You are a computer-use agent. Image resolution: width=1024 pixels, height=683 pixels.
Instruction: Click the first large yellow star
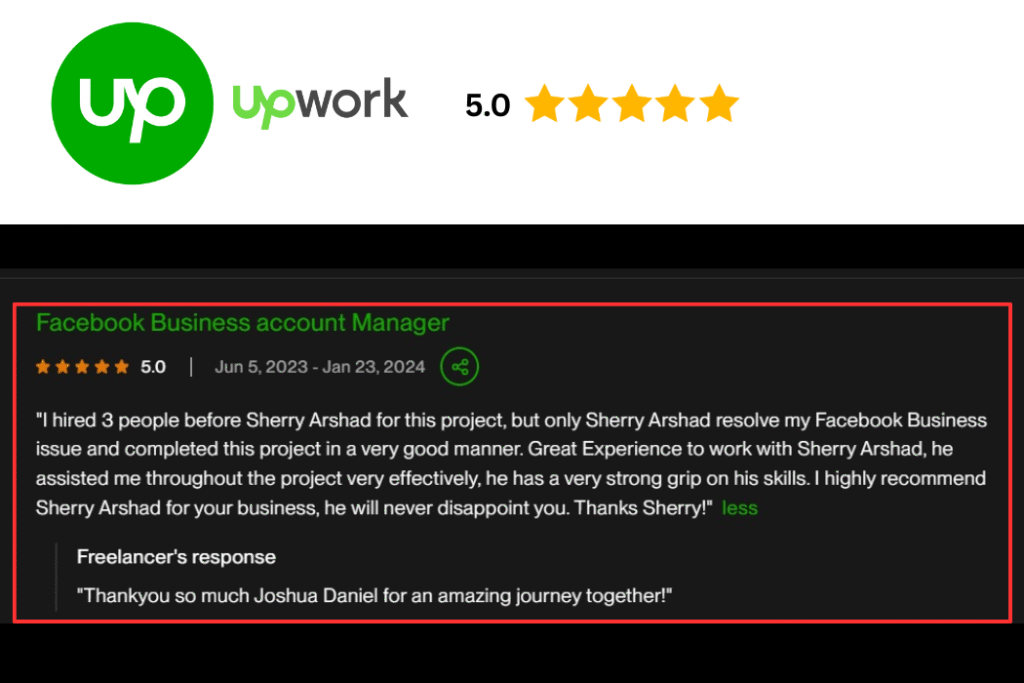(545, 104)
